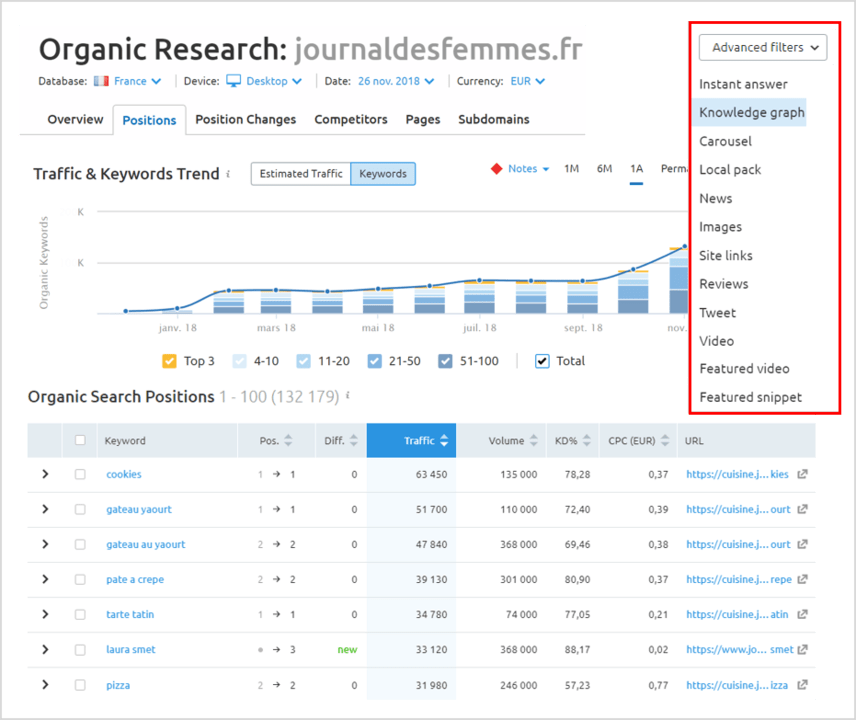Show the Estimated Traffic chart
This screenshot has height=720, width=856.
301,174
